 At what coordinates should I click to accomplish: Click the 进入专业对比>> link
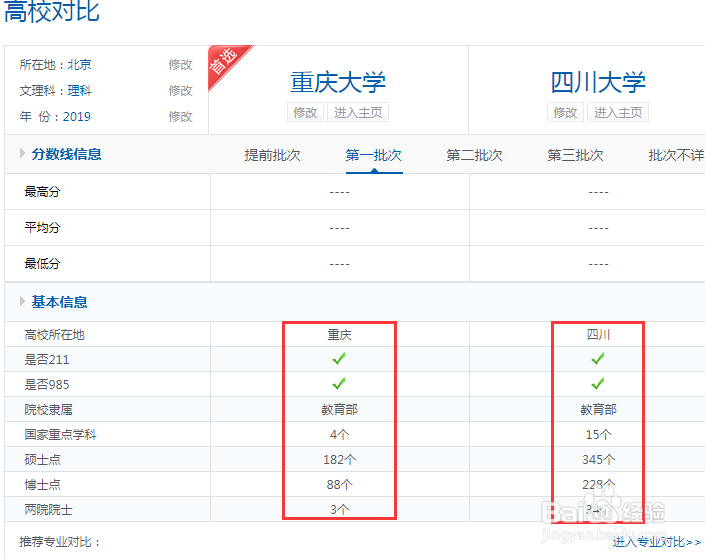click(656, 542)
